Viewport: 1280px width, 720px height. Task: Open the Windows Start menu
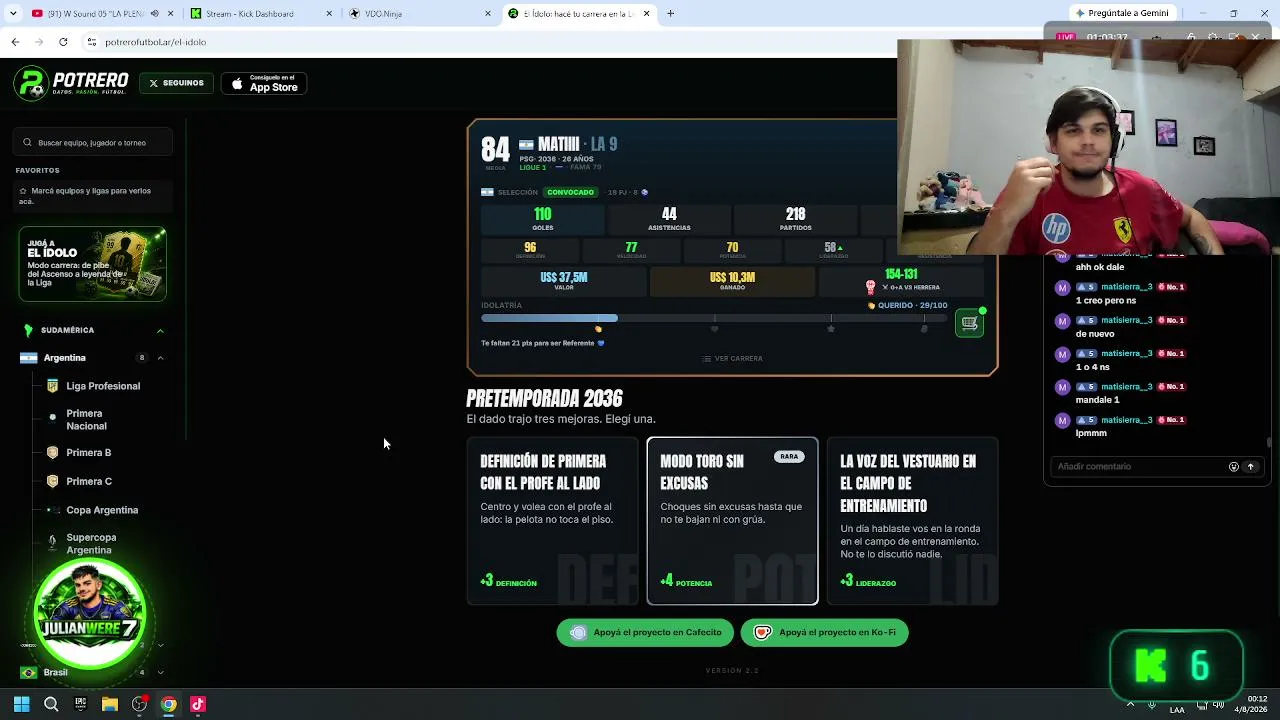point(21,704)
